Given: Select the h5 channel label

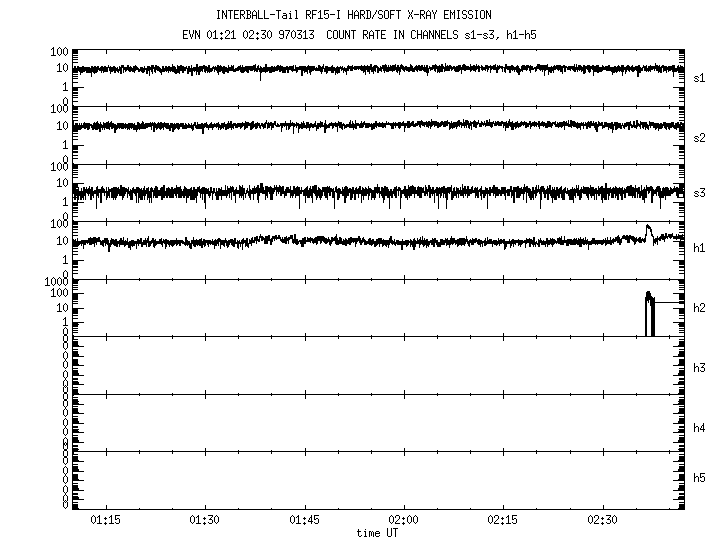Looking at the screenshot, I should (x=699, y=479).
